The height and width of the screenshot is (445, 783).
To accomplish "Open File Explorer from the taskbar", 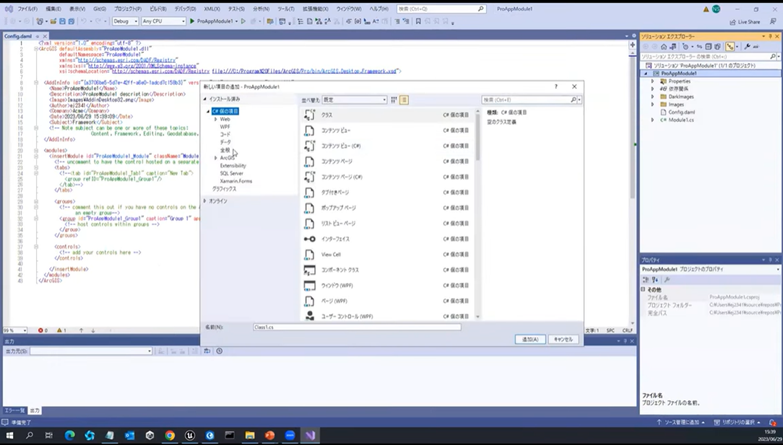I will click(x=250, y=436).
